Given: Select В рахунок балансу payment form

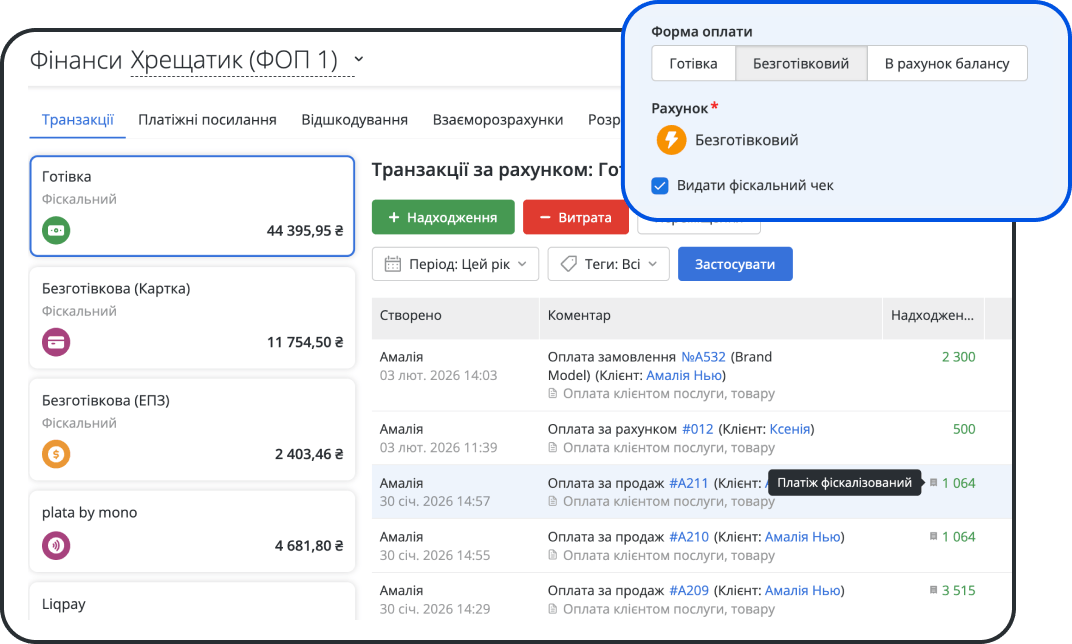Looking at the screenshot, I should (947, 64).
